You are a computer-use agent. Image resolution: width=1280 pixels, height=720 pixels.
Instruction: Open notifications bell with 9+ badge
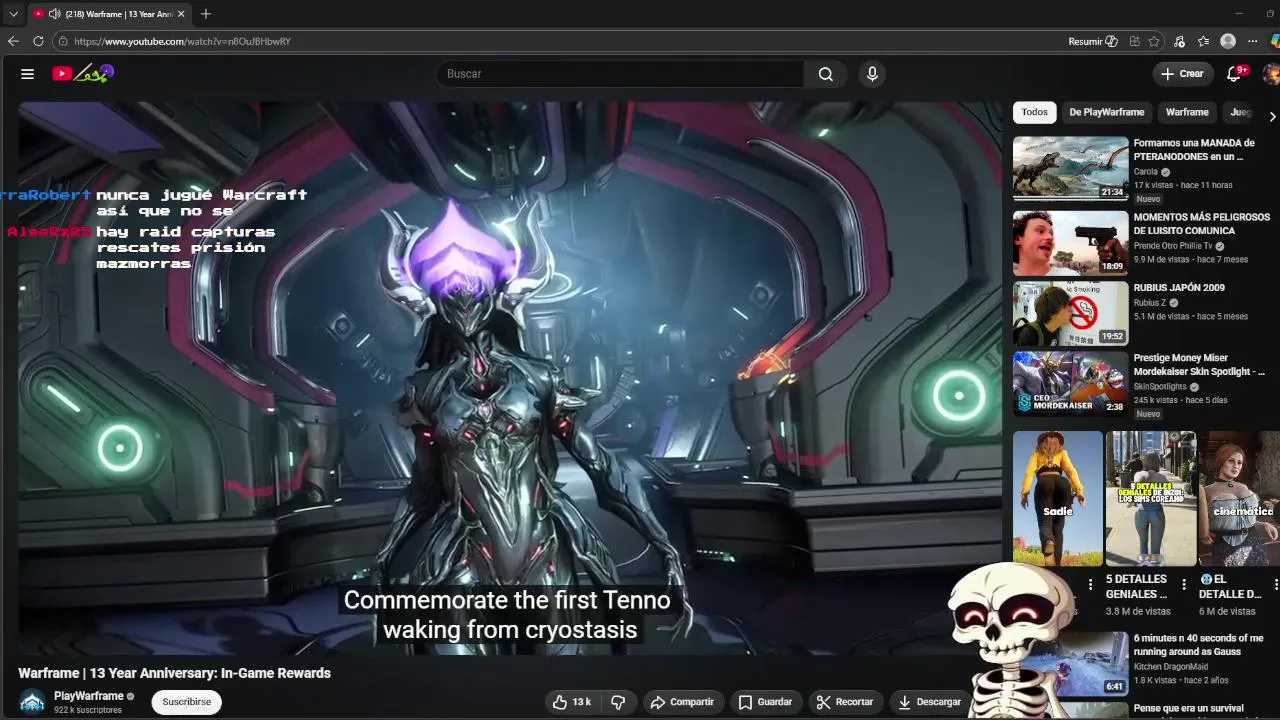point(1235,74)
